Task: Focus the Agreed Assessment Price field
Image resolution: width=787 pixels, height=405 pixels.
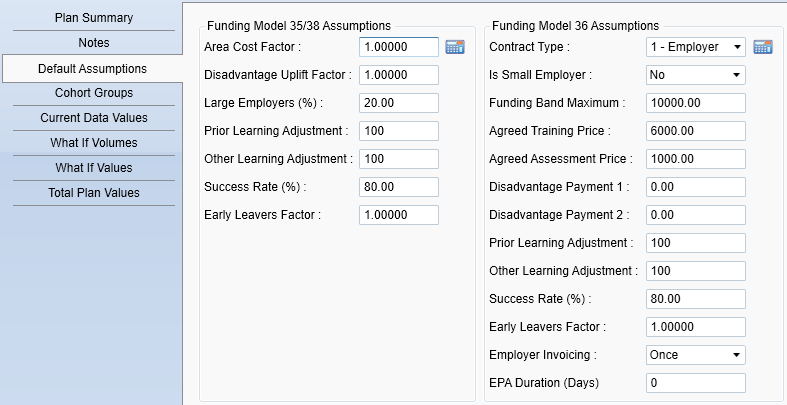Action: pyautogui.click(x=696, y=159)
